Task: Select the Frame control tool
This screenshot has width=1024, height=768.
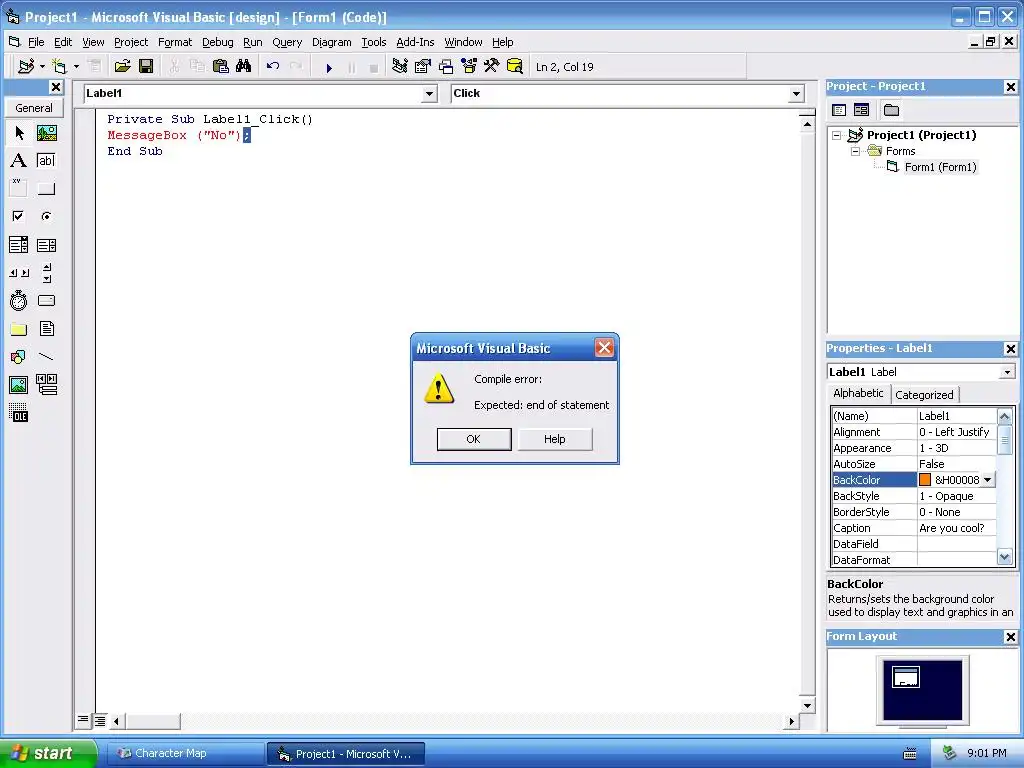Action: click(x=19, y=189)
